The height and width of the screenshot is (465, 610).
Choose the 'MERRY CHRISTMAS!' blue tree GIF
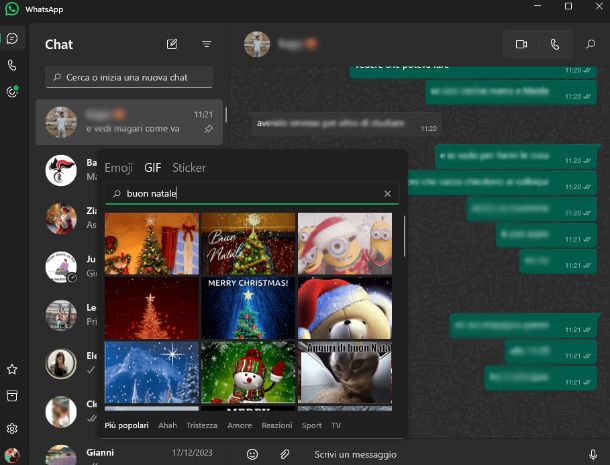click(x=248, y=308)
